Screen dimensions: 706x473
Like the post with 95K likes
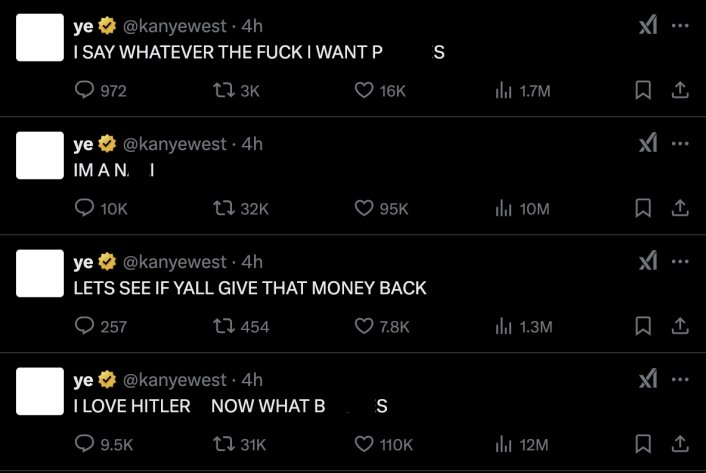point(365,208)
